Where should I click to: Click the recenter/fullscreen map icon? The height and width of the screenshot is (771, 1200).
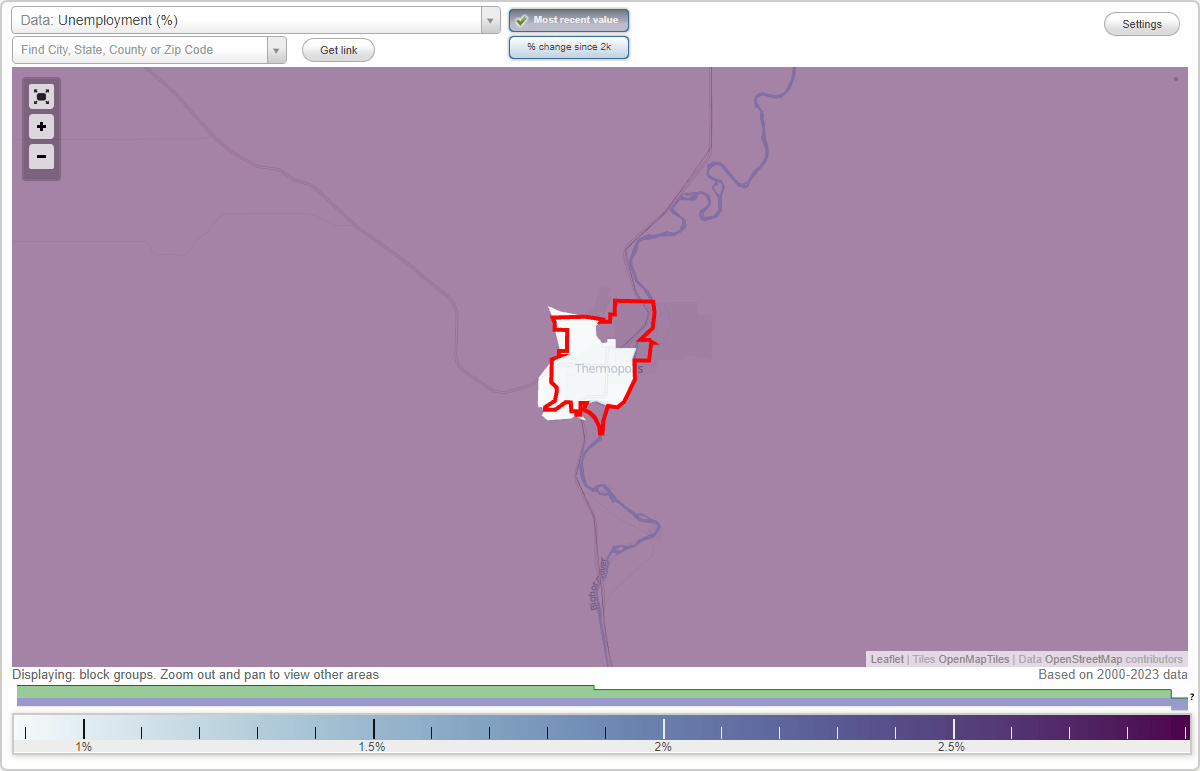tap(41, 96)
